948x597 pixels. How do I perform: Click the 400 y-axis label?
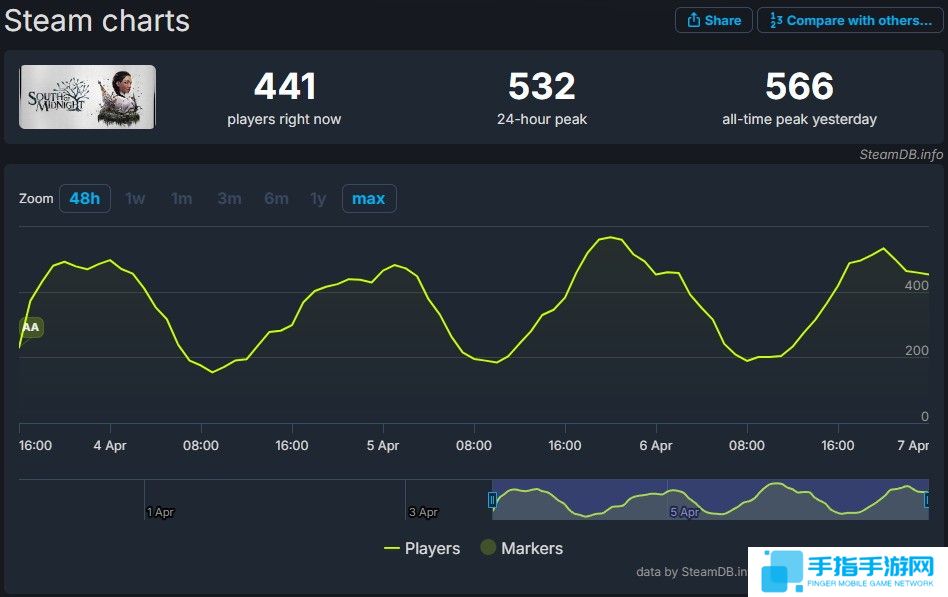click(x=917, y=285)
